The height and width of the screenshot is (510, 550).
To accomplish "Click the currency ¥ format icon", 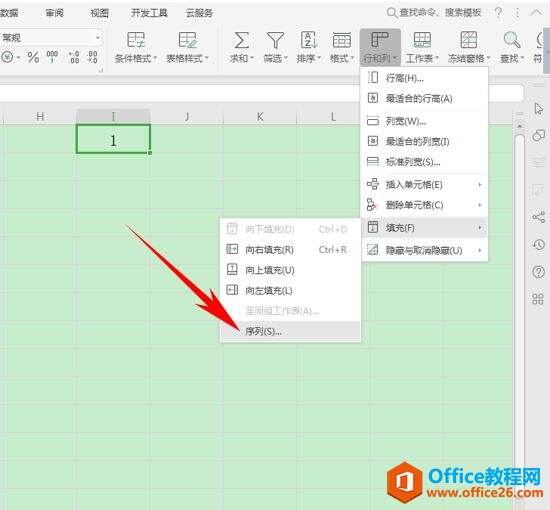I will 7,57.
